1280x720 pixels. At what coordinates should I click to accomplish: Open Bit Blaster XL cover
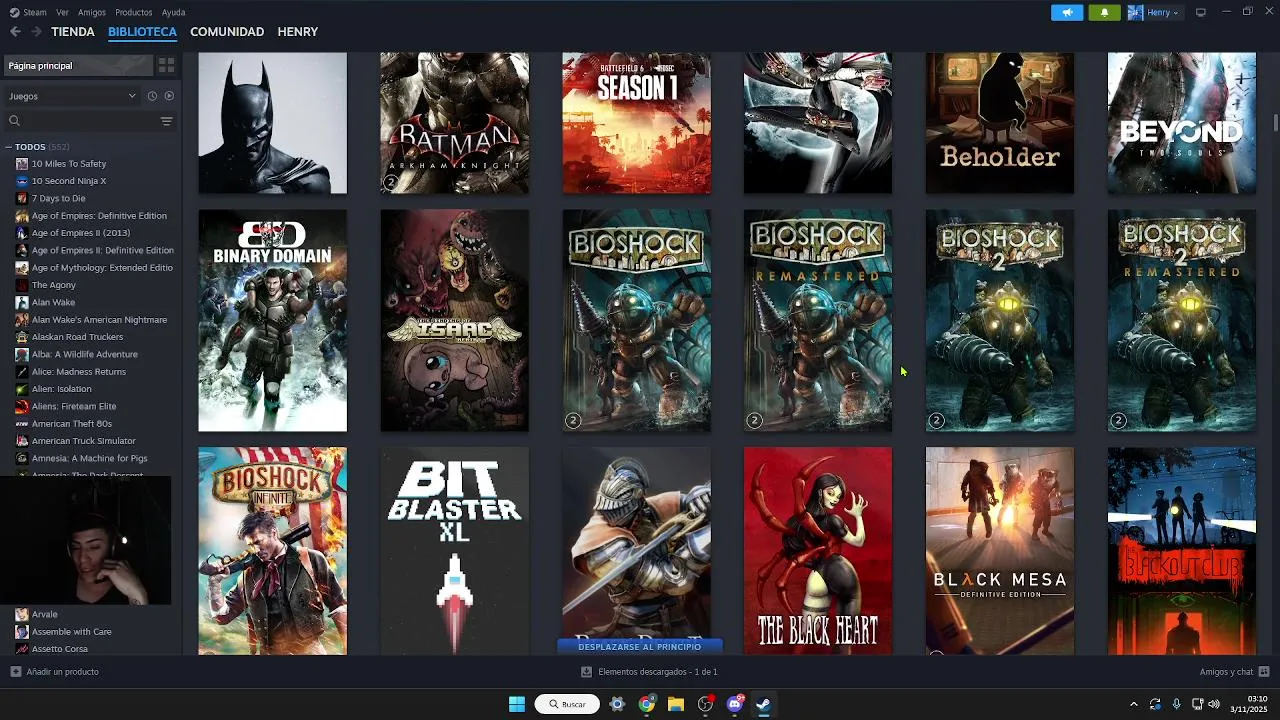coord(454,551)
